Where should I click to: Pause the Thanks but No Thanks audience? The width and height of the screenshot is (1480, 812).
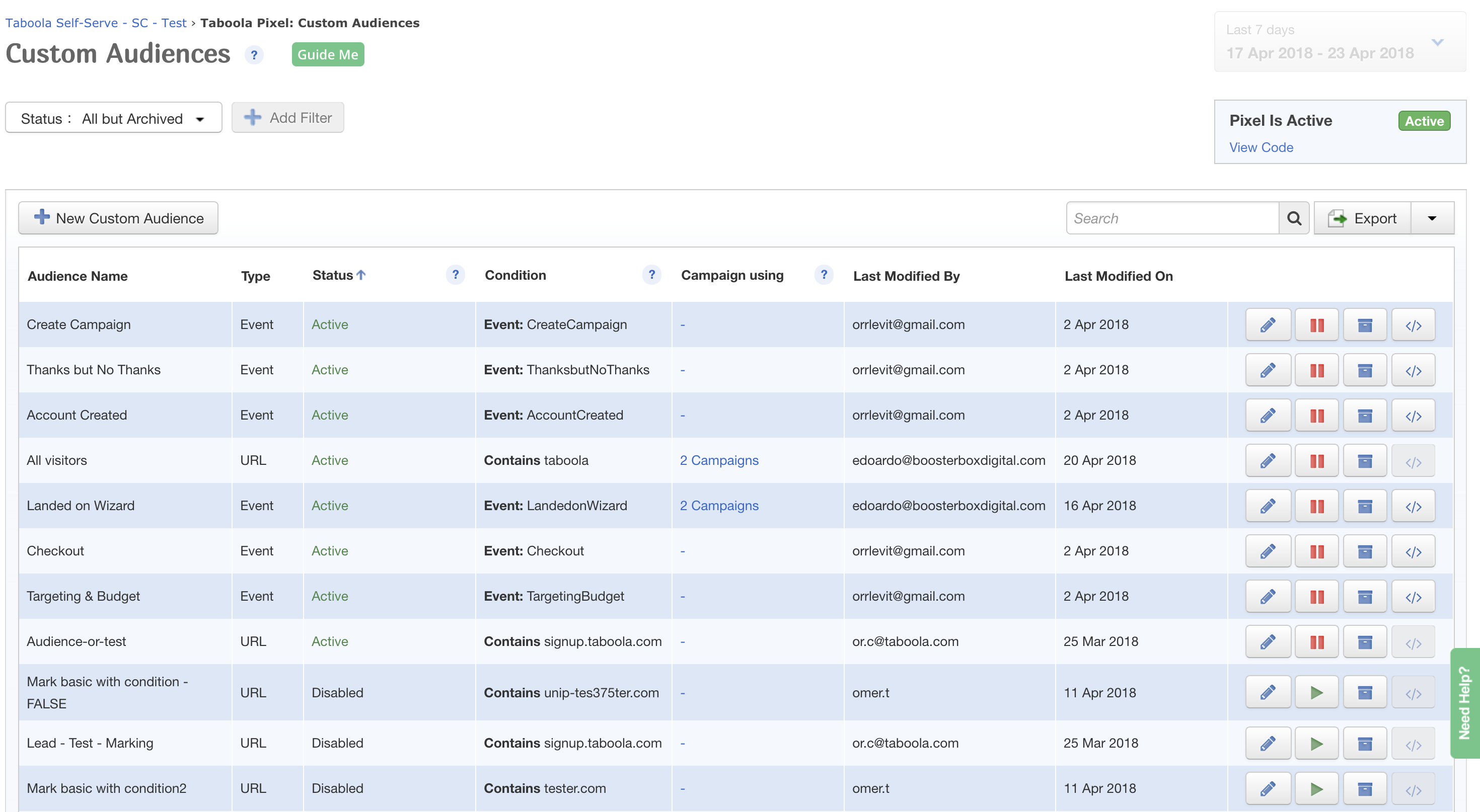point(1316,370)
